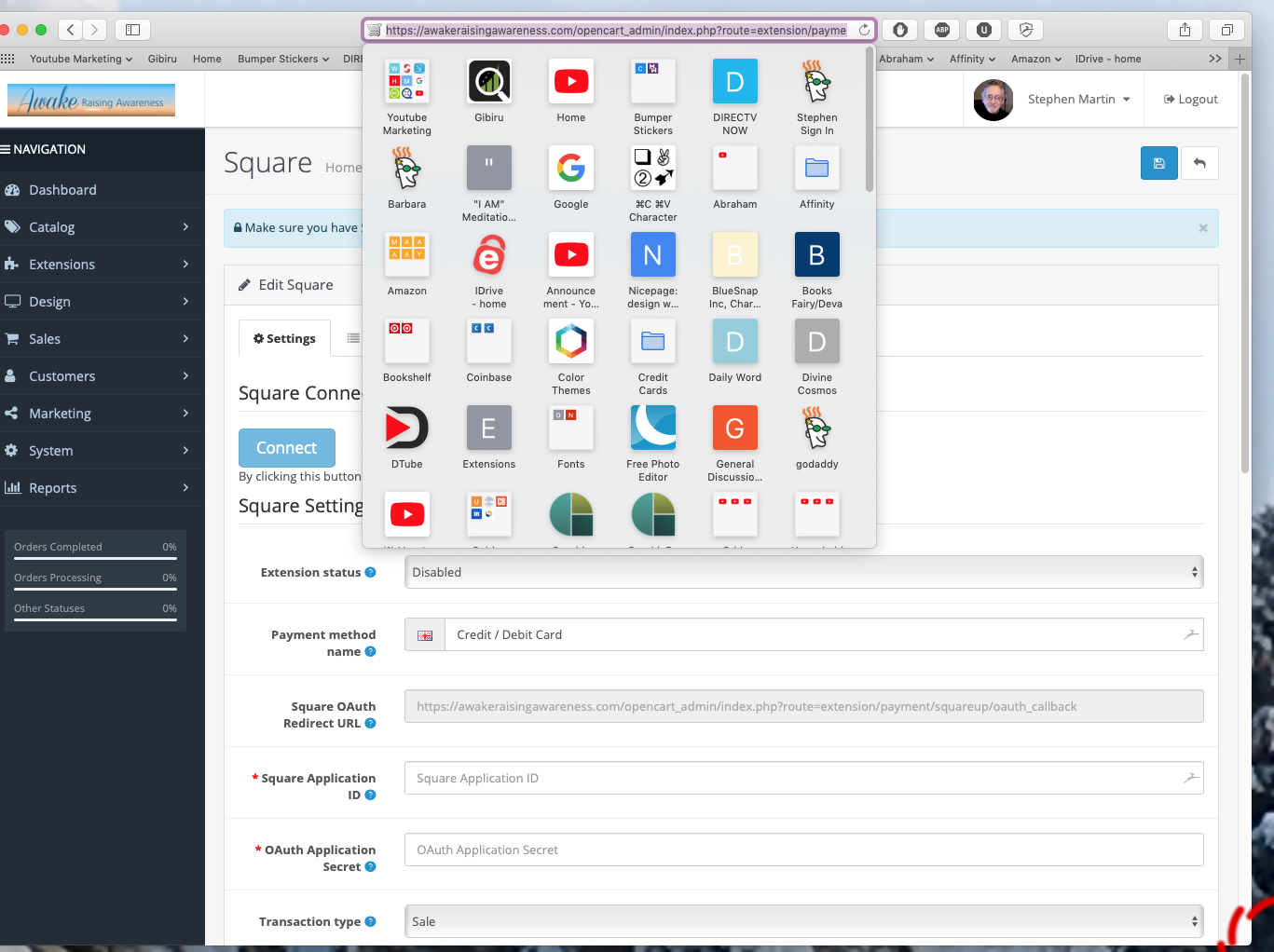This screenshot has width=1274, height=952.
Task: Open BlueSnap Inc favorite
Action: point(735,255)
